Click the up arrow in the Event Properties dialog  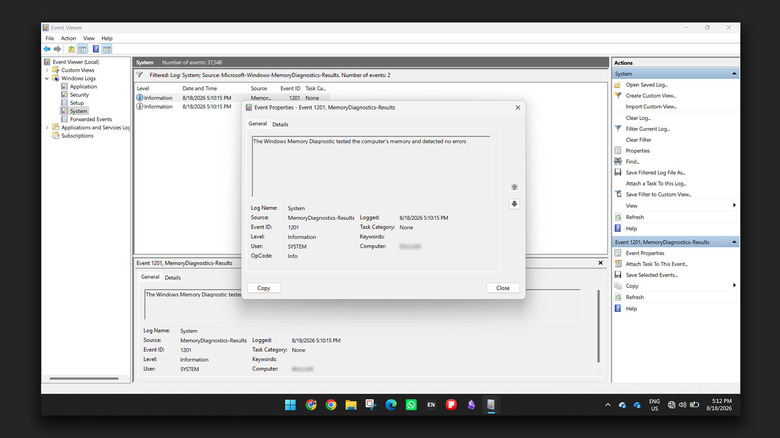[x=514, y=187]
